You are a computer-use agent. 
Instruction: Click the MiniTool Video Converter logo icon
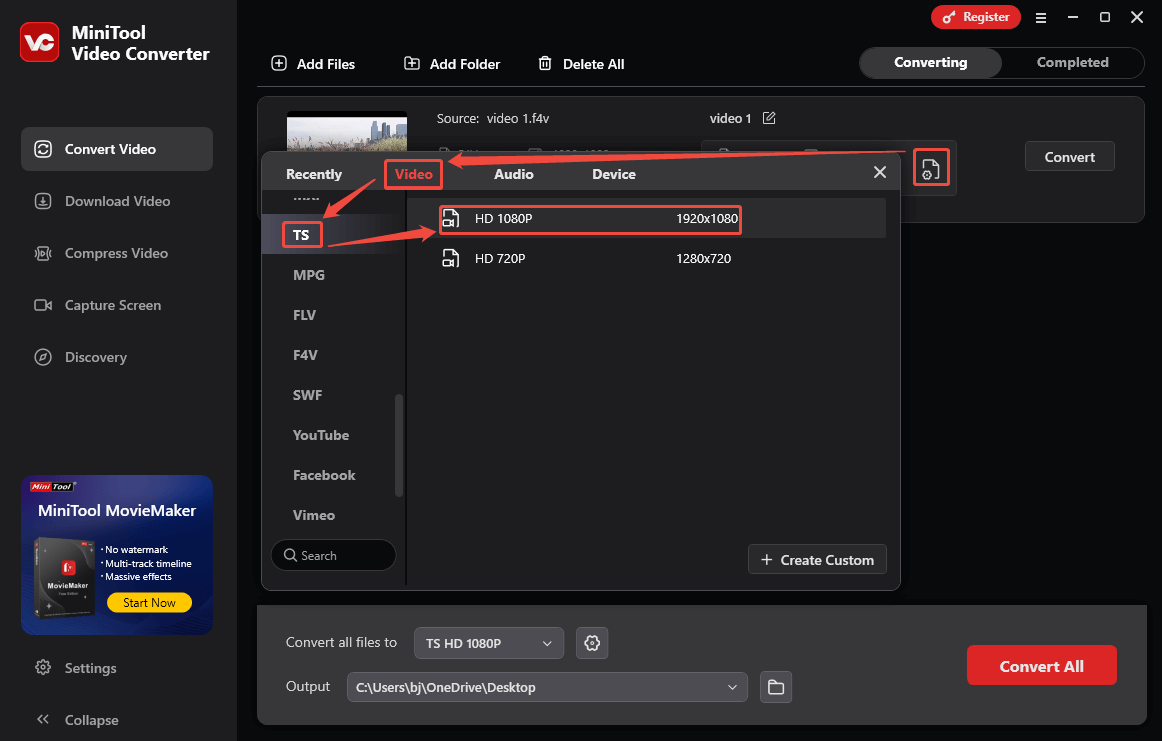coord(39,42)
